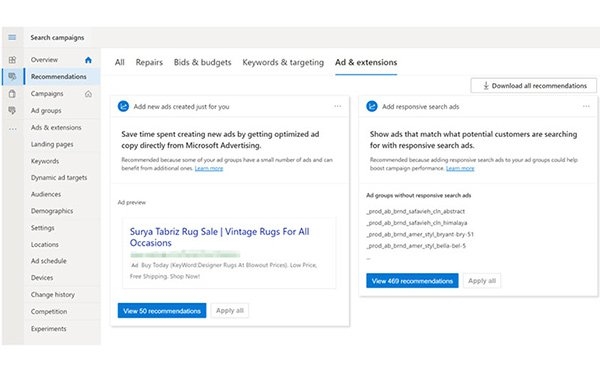Switch to the All tab

119,62
